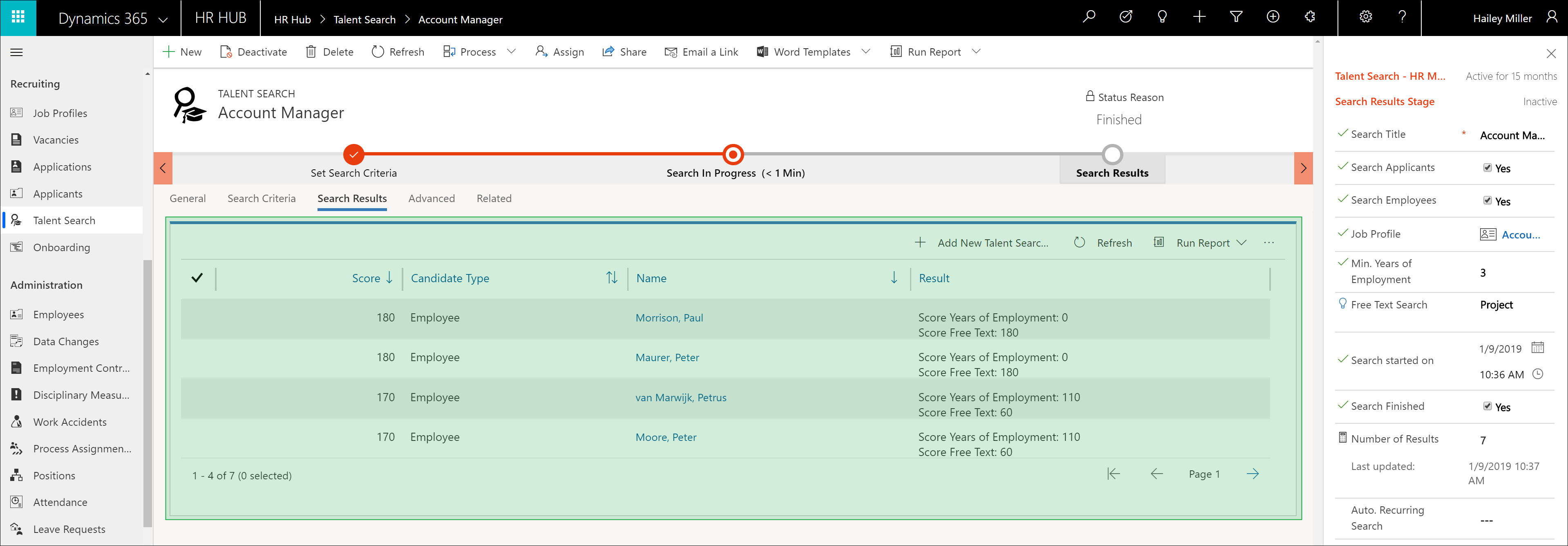
Task: Click the lightbulb assistant icon
Action: click(1162, 17)
